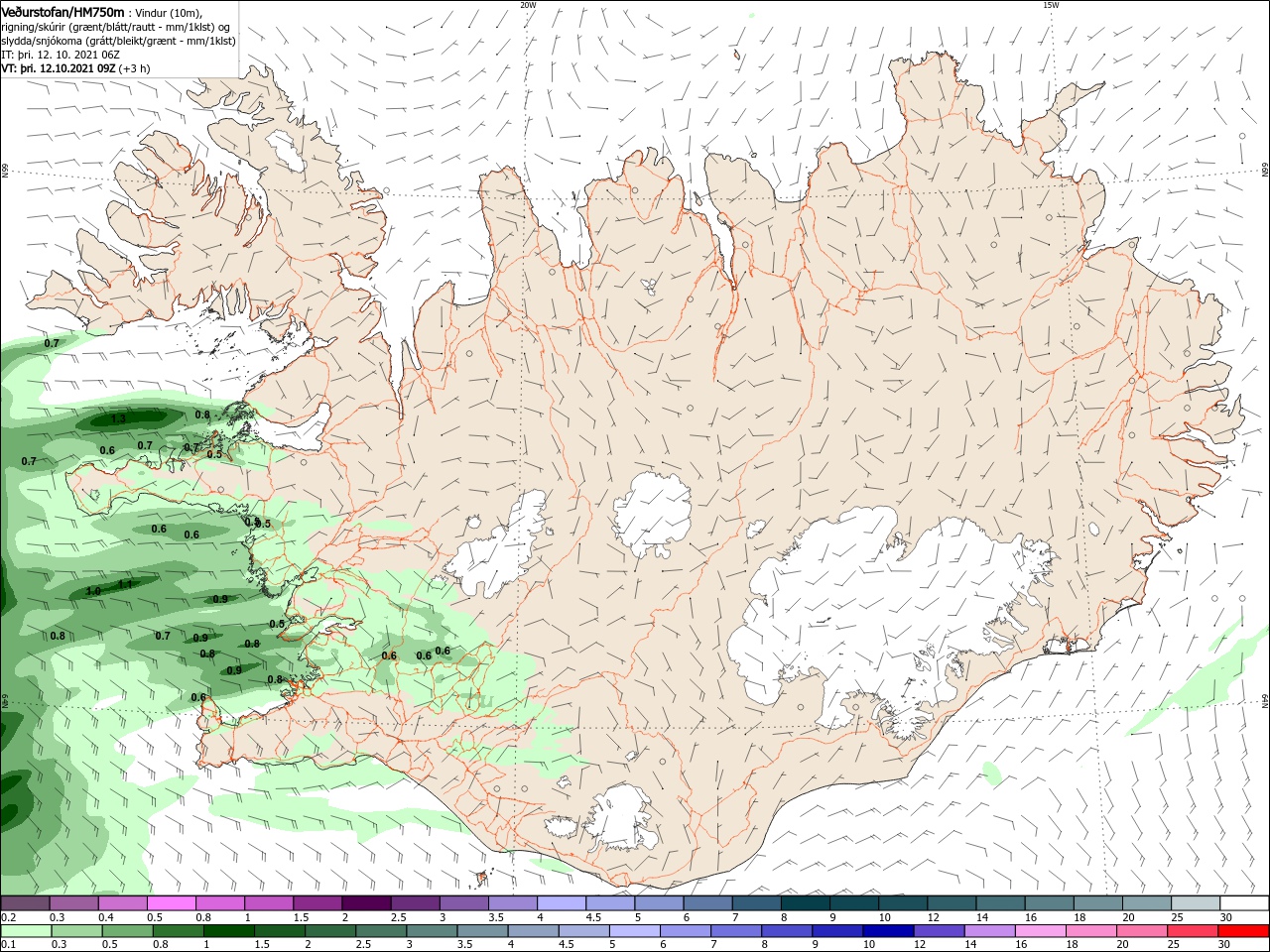The height and width of the screenshot is (952, 1270).
Task: Select the '(+3 h)' forecast offset text
Action: click(135, 68)
